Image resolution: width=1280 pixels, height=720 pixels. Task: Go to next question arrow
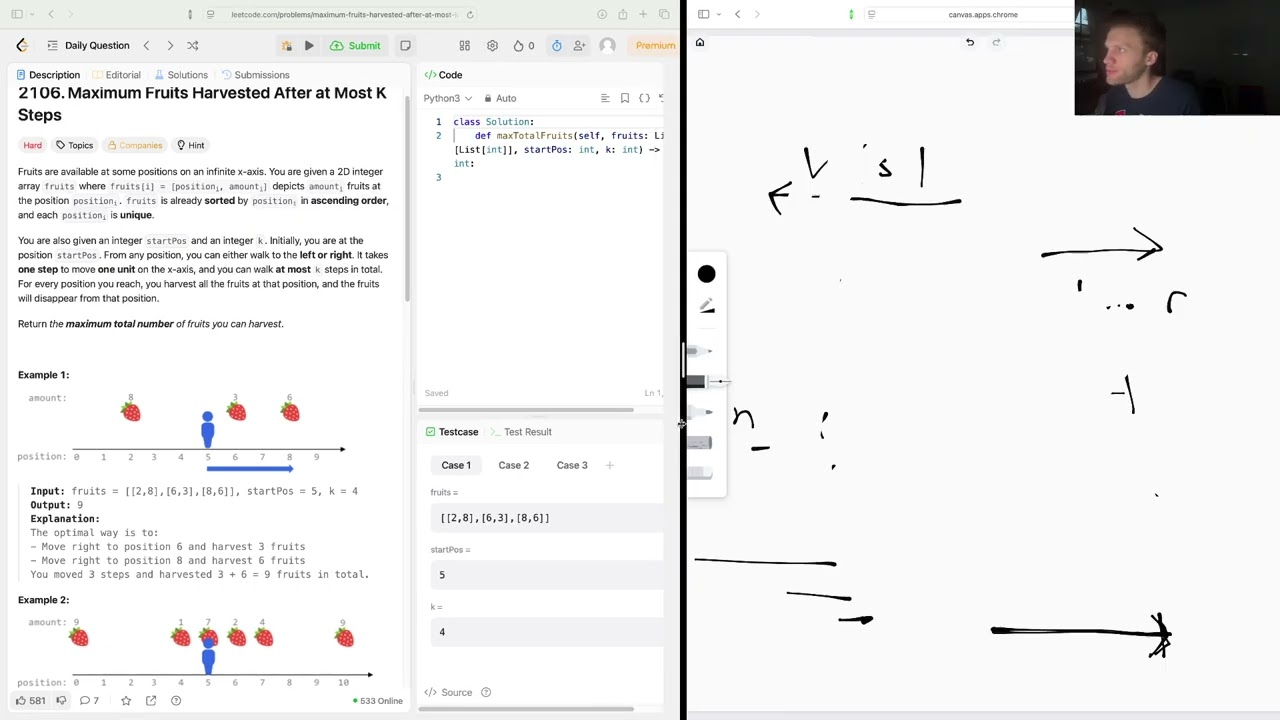(x=170, y=45)
